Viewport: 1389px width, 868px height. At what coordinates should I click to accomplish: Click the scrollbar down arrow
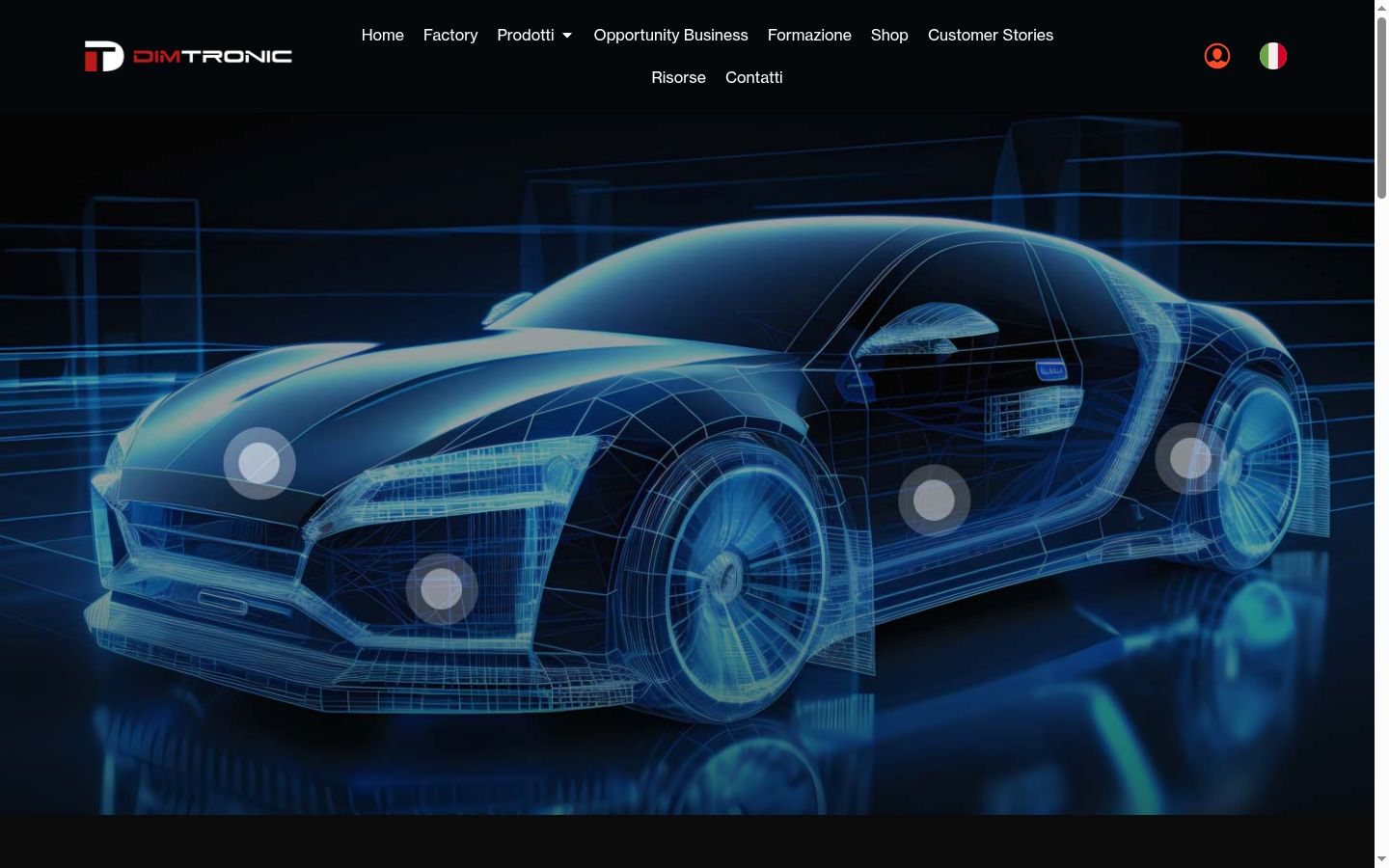click(1381, 859)
